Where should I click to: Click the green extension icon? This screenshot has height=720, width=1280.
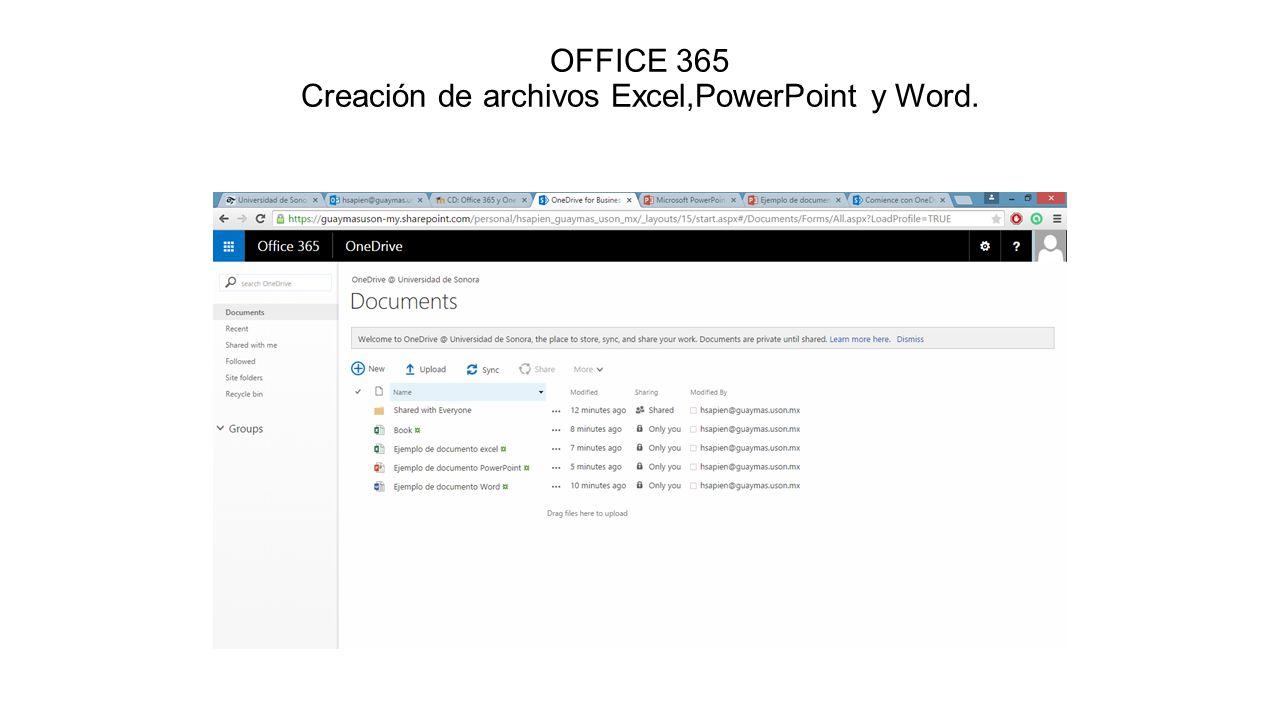pyautogui.click(x=1037, y=219)
